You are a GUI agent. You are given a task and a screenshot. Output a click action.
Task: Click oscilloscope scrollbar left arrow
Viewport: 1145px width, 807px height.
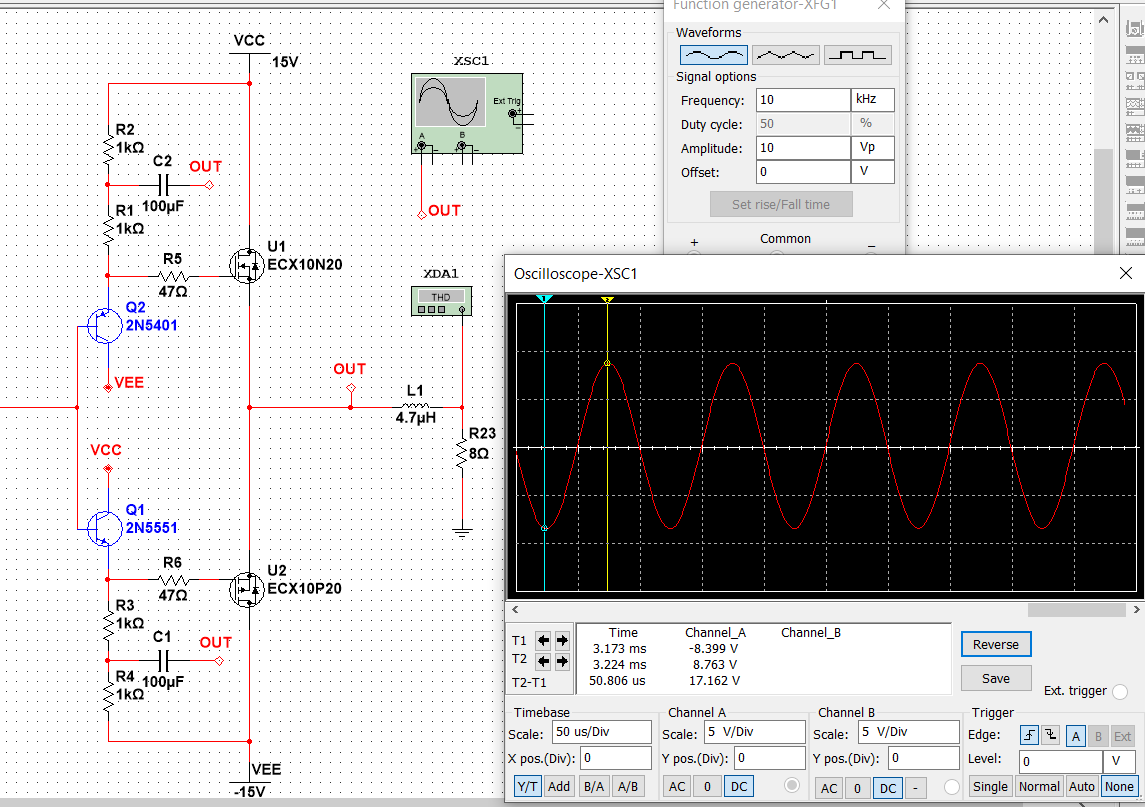point(516,609)
